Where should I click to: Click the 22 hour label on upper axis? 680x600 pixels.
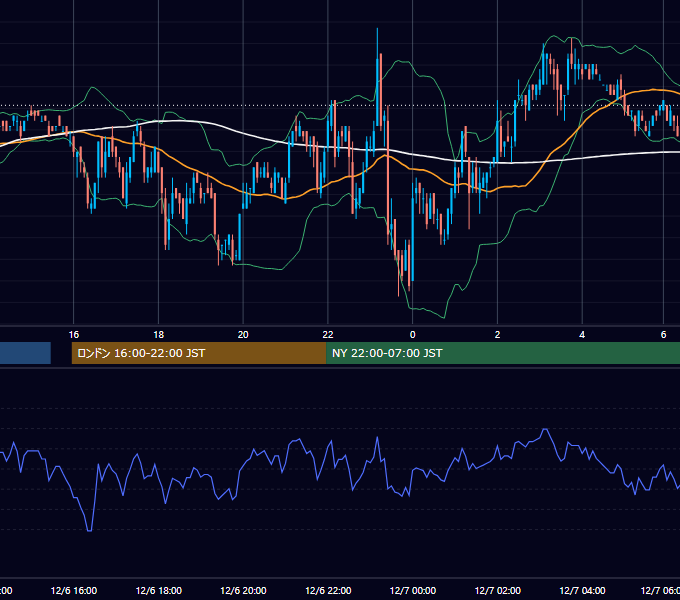(328, 335)
